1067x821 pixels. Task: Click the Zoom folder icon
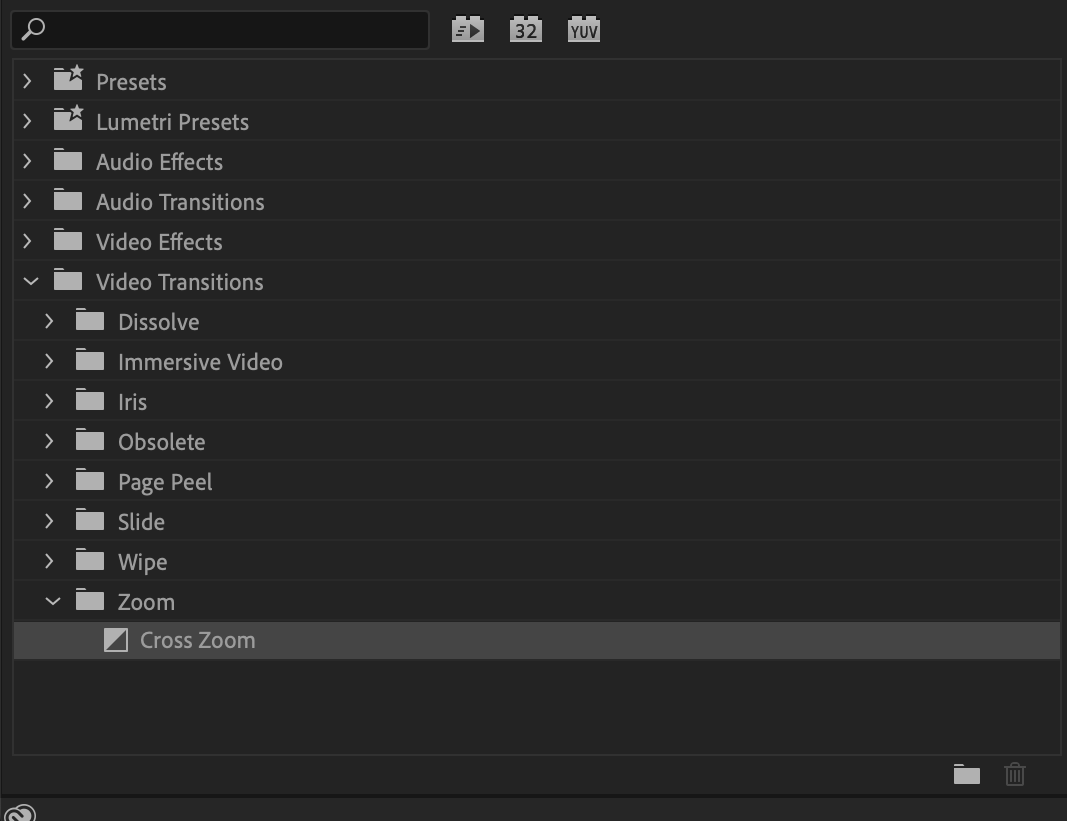tap(90, 600)
